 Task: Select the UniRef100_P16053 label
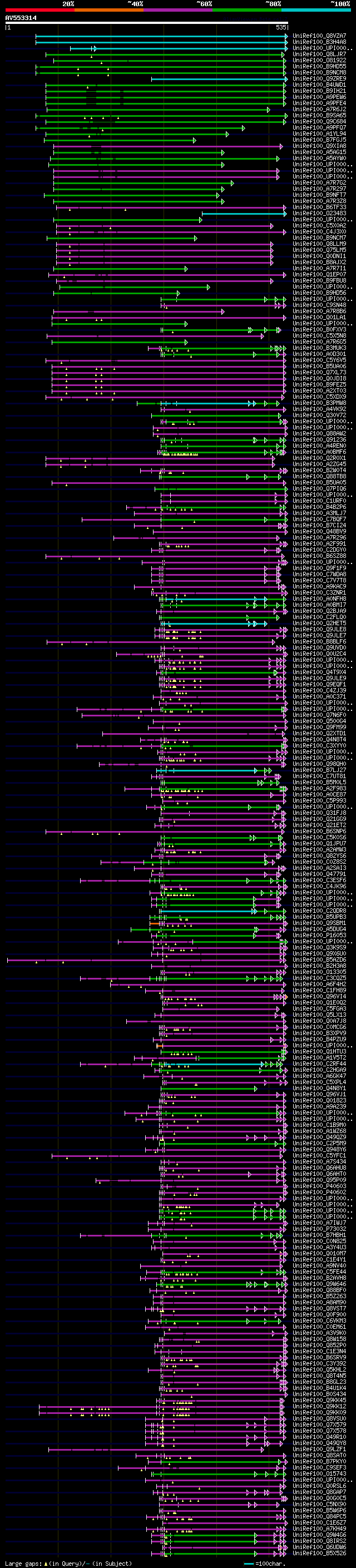[319, 936]
